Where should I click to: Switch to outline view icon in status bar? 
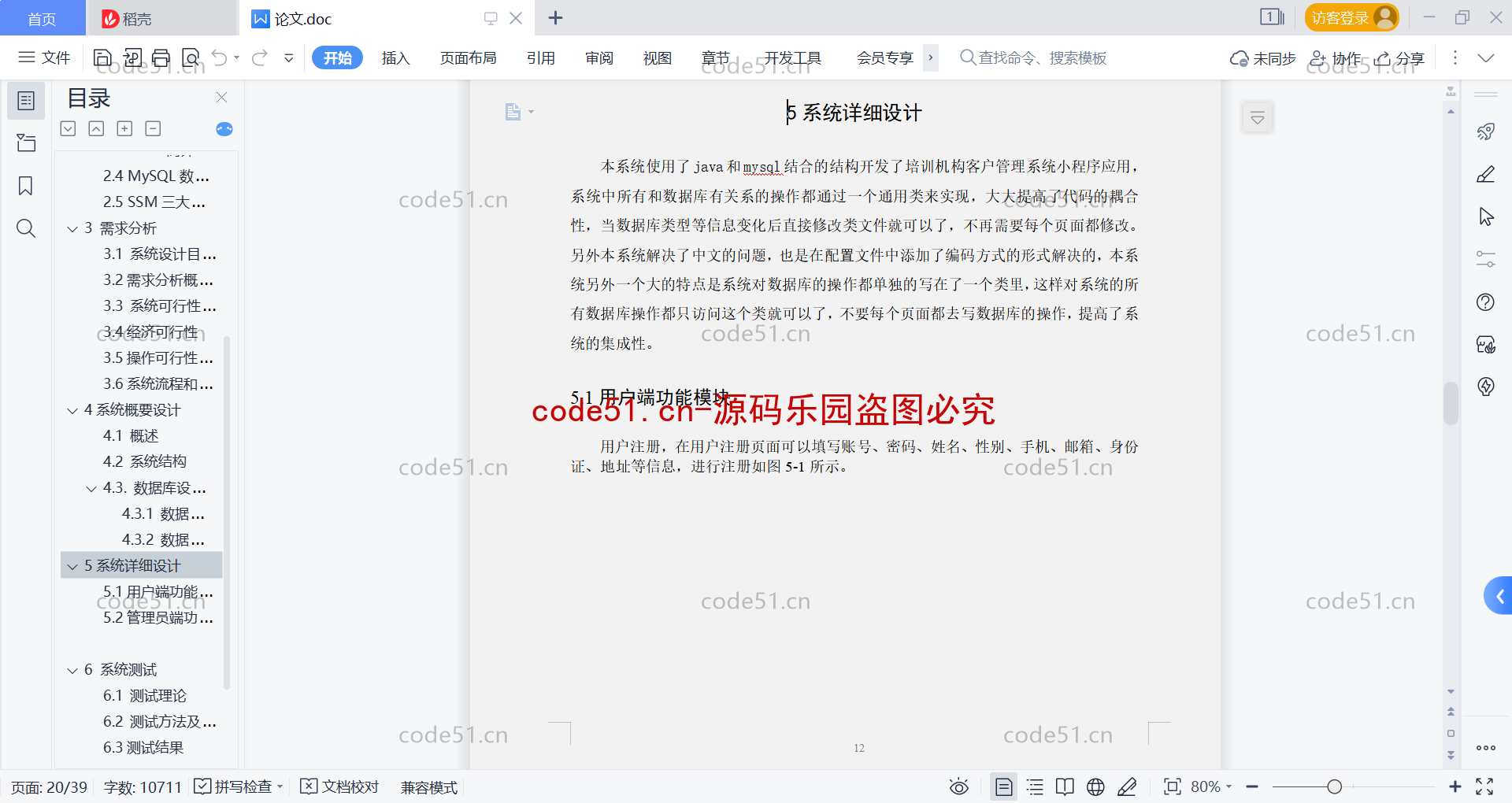pos(1035,786)
